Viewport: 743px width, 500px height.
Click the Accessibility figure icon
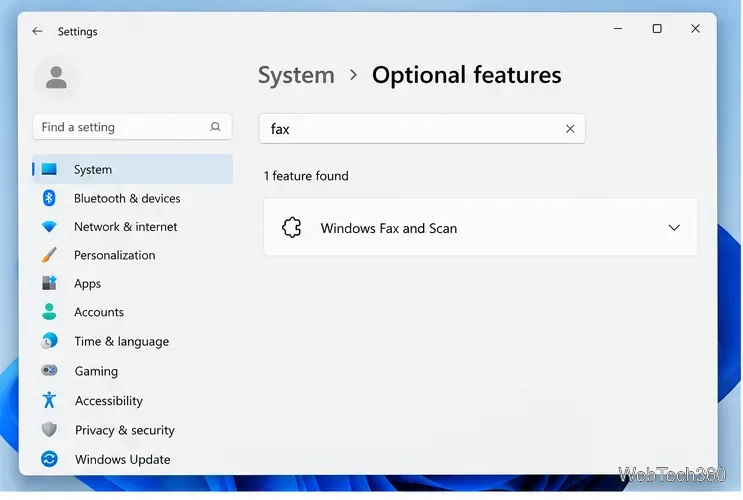point(49,400)
